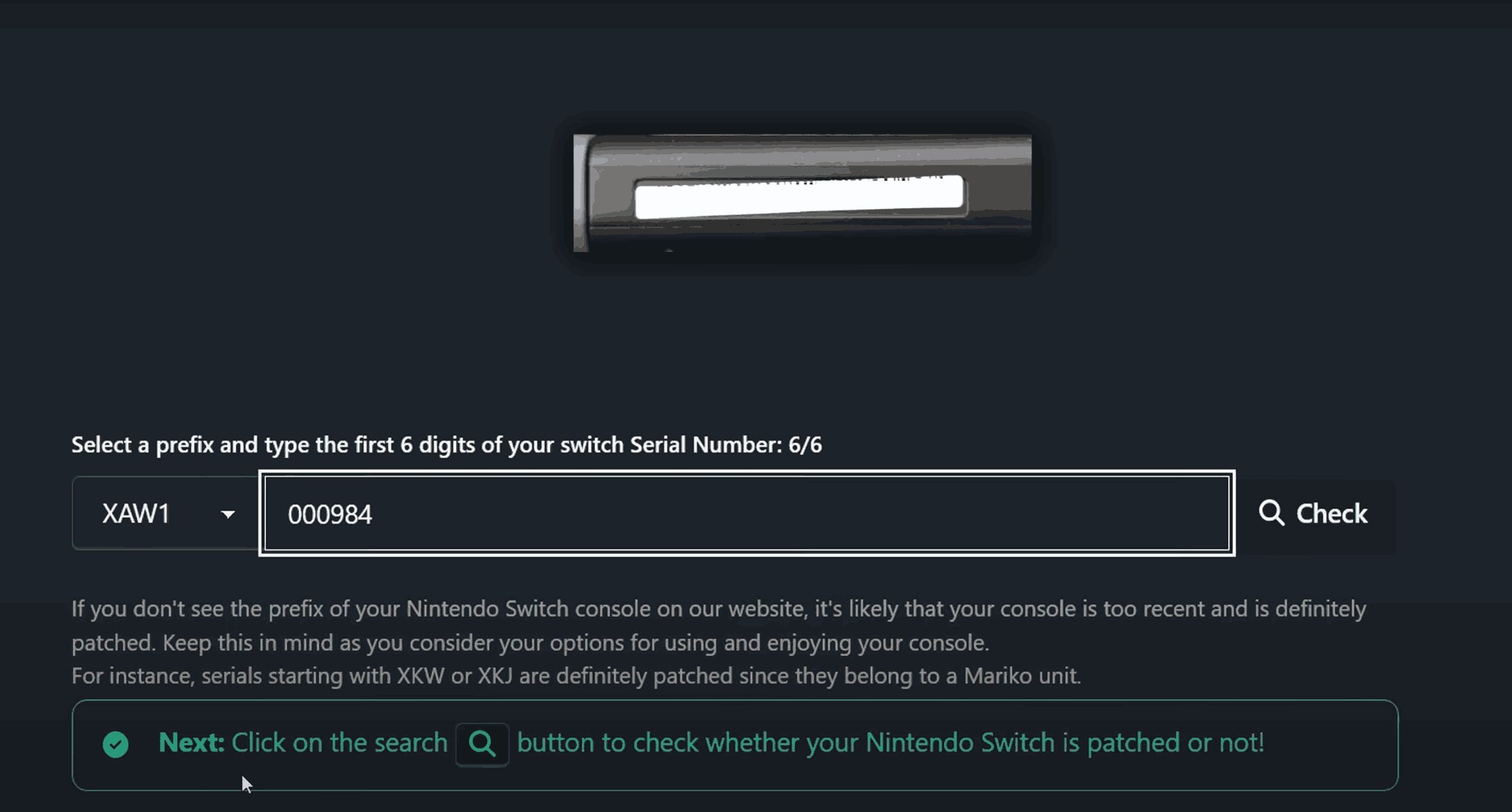This screenshot has height=812, width=1512.
Task: Click the magnifier icon in Check button
Action: tap(1271, 513)
